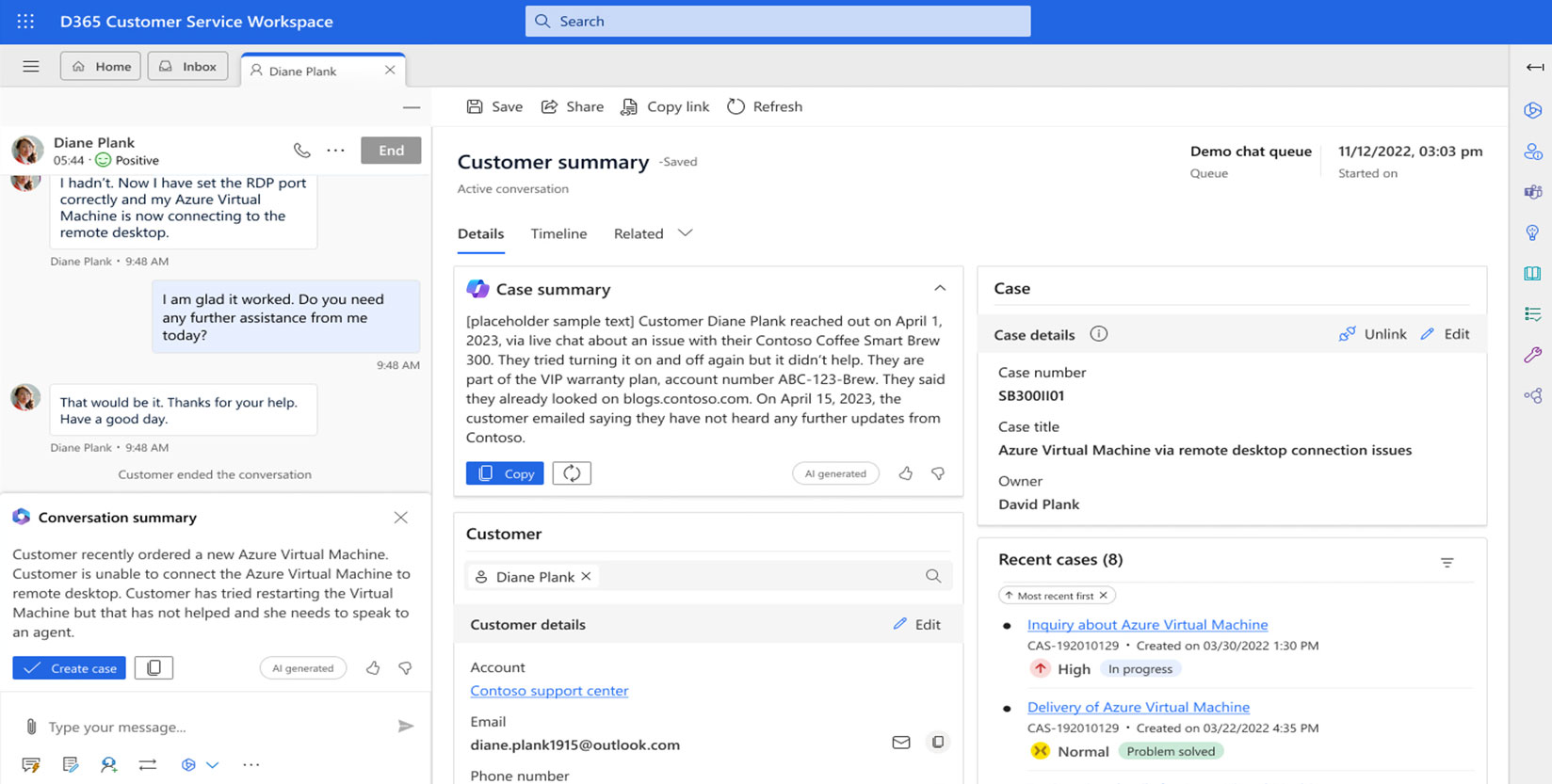The width and height of the screenshot is (1552, 784).
Task: Copy the conversation summary to clipboard
Action: (154, 668)
